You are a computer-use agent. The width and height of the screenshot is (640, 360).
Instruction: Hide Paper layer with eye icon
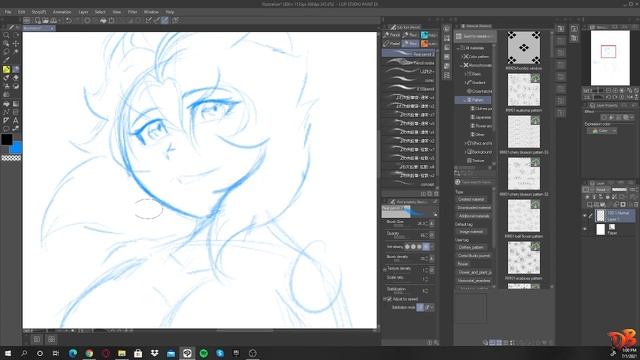(x=585, y=229)
